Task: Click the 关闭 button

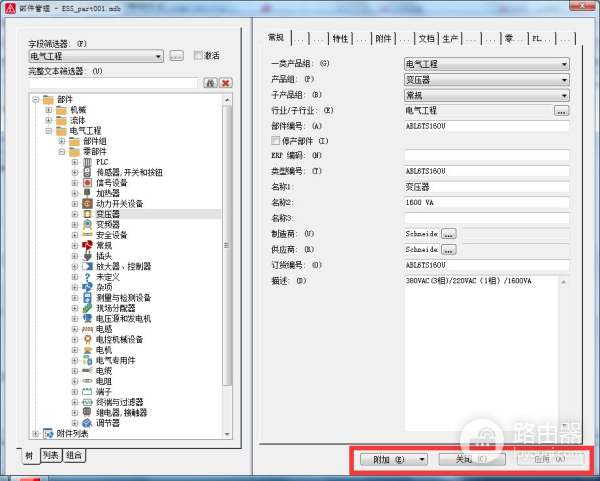Action: pyautogui.click(x=472, y=459)
